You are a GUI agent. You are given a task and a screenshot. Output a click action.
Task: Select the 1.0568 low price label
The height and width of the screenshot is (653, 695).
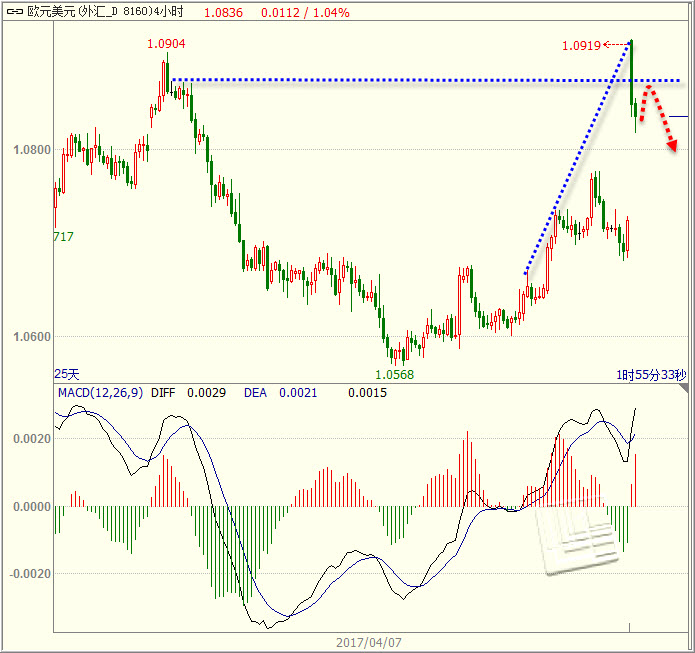tap(394, 374)
